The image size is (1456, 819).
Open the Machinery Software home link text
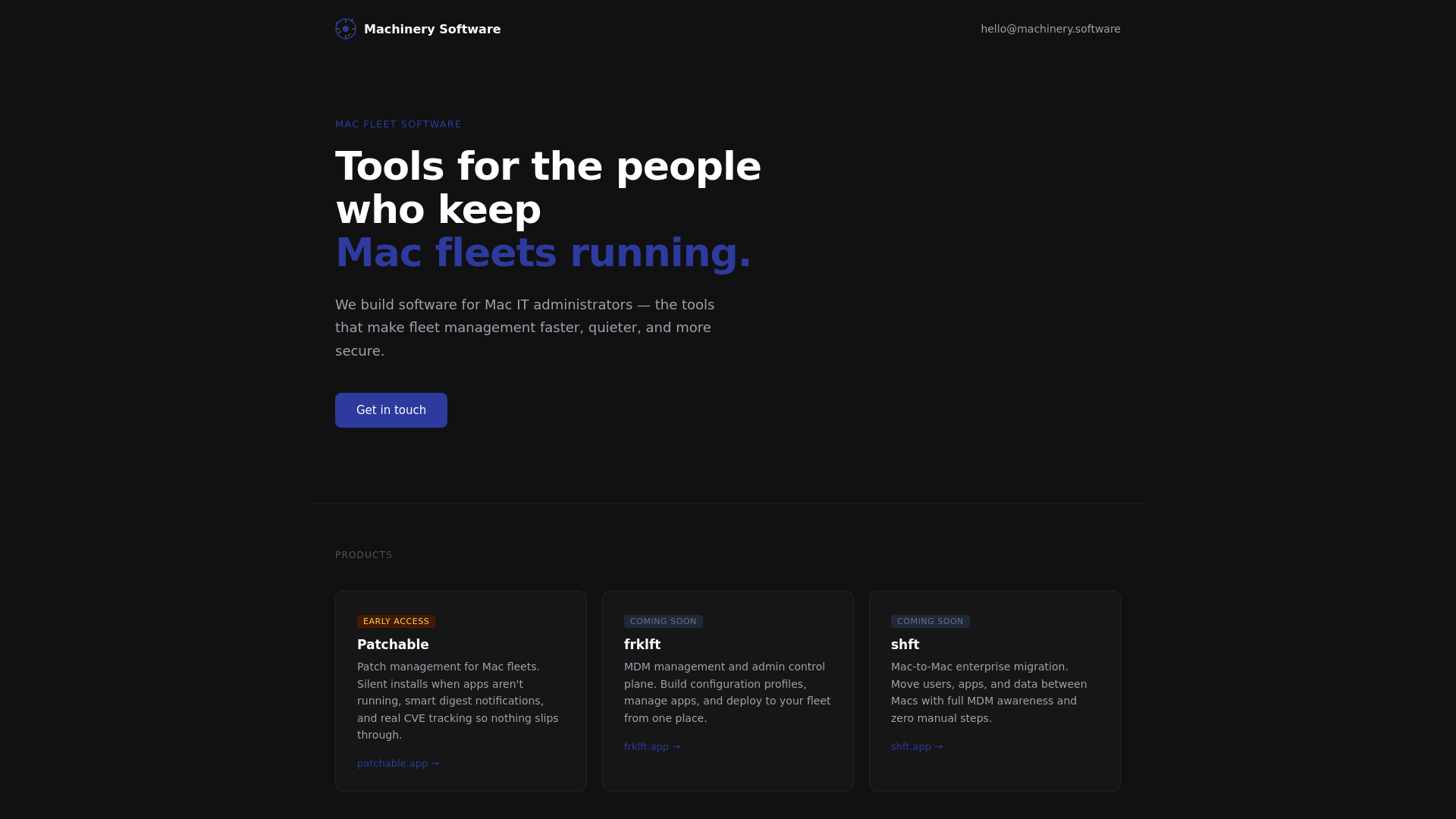point(432,29)
